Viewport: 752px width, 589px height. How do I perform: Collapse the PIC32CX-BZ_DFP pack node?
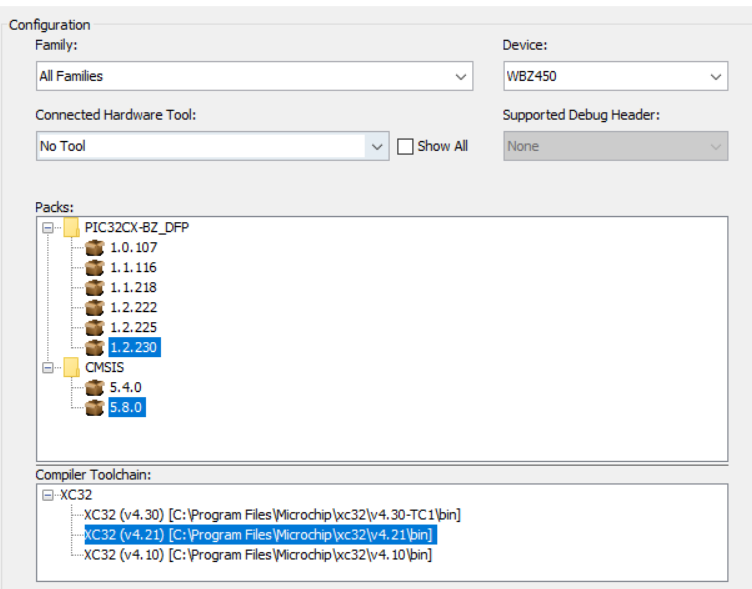(48, 227)
